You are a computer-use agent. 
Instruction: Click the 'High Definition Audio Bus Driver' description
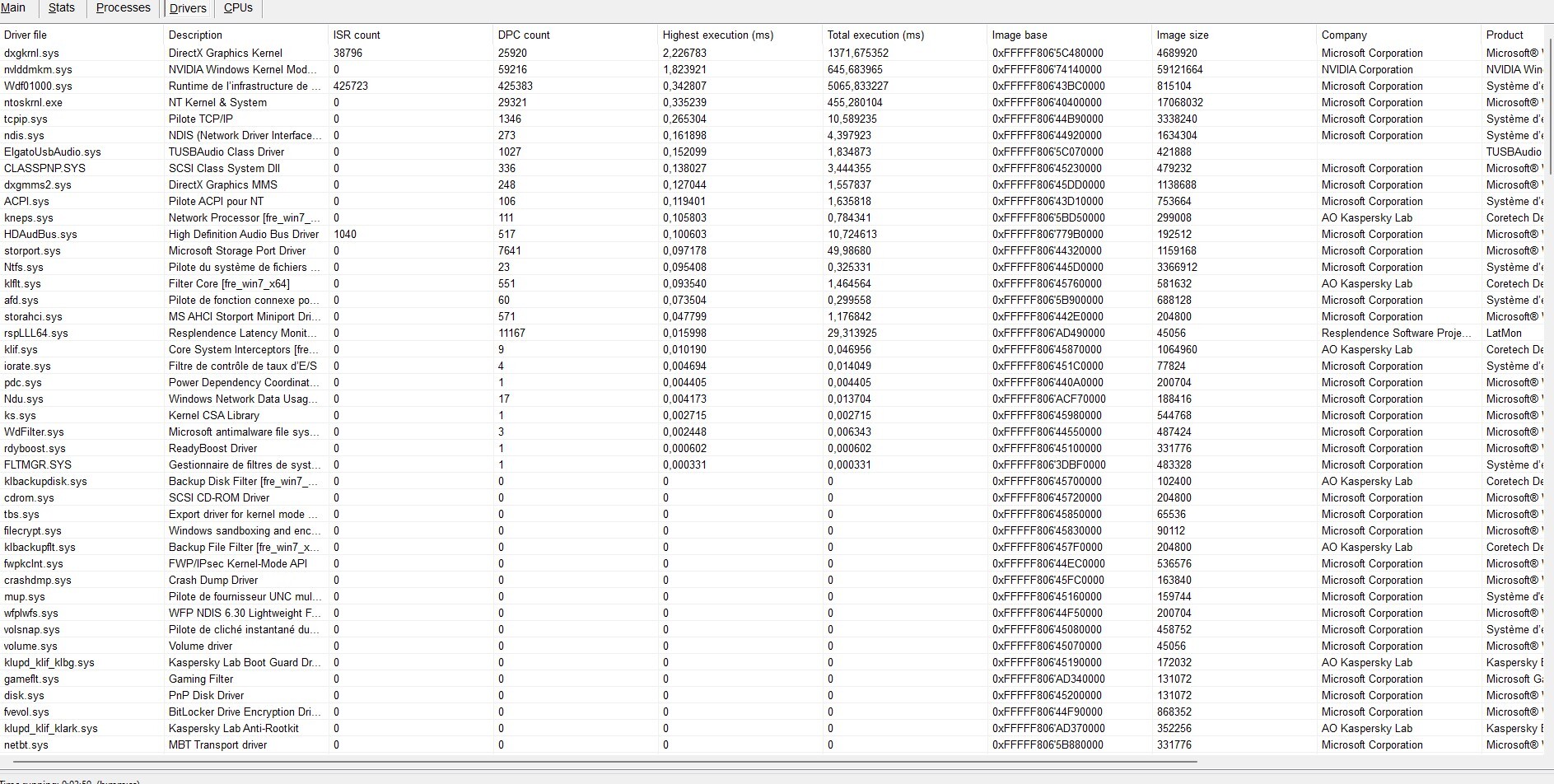click(244, 234)
